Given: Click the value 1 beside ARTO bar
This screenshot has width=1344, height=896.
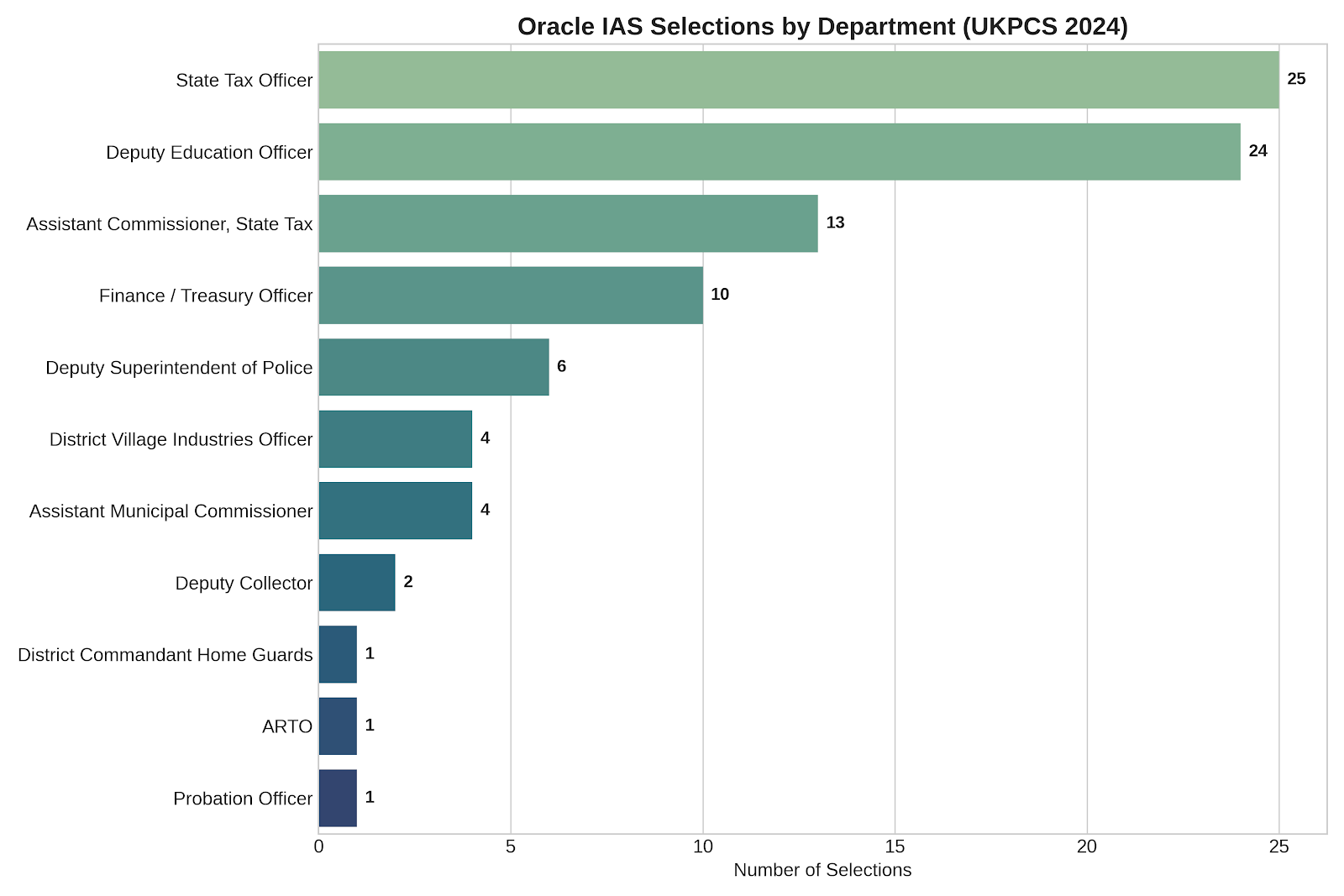Looking at the screenshot, I should [x=370, y=726].
